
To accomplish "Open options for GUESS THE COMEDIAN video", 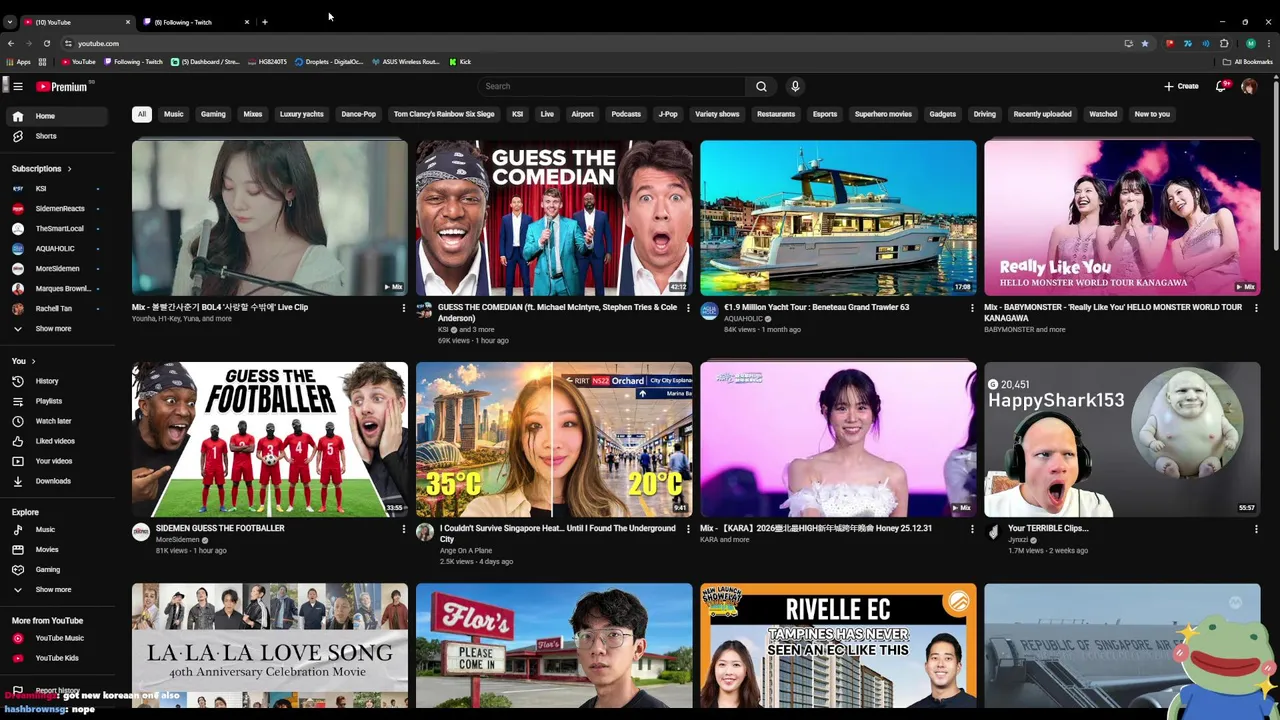I will [688, 308].
